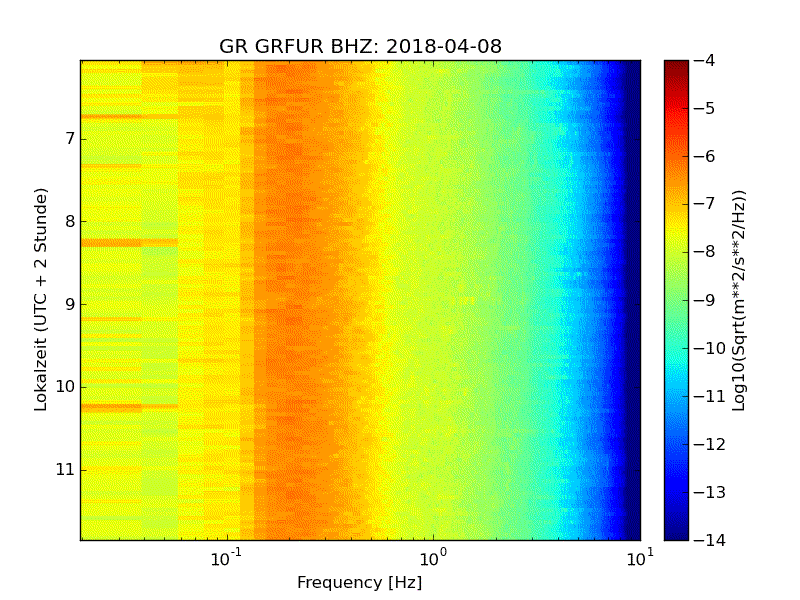
Task: Click the plot title 'GR GRFUR BHZ: 2018-04-08'
Action: pos(360,46)
